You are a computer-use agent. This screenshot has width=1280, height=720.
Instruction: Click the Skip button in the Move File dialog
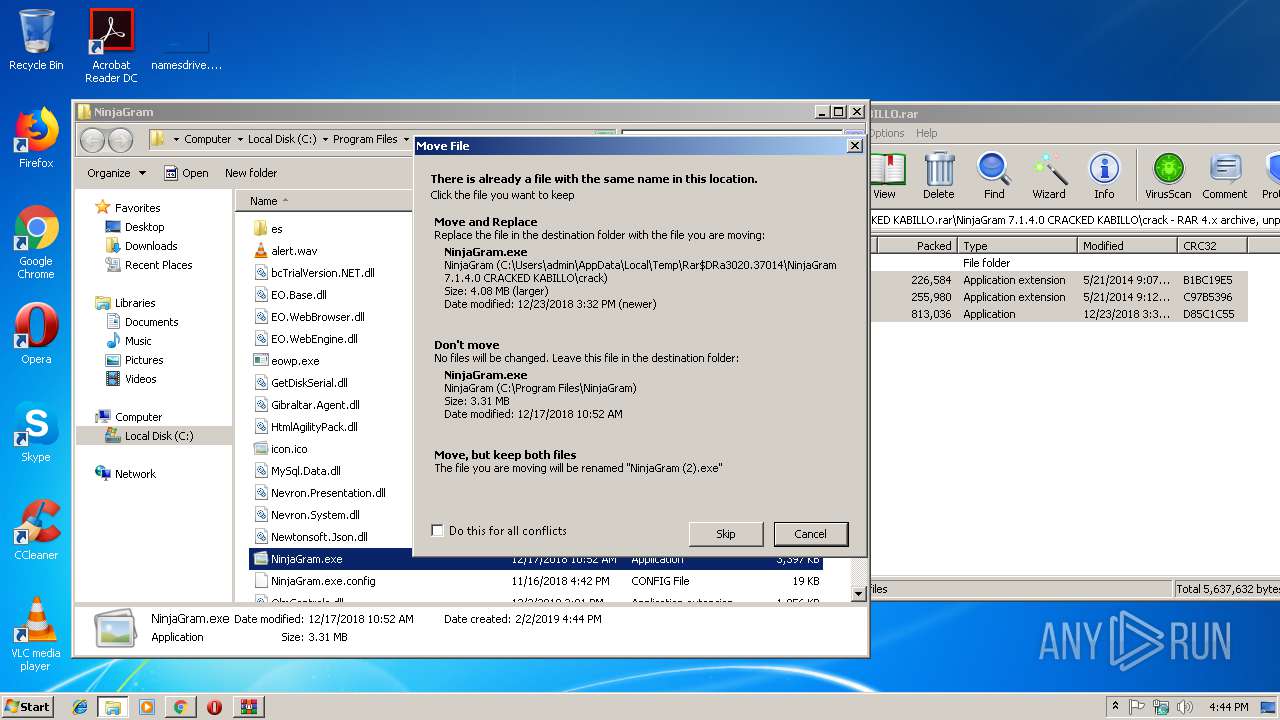point(726,534)
